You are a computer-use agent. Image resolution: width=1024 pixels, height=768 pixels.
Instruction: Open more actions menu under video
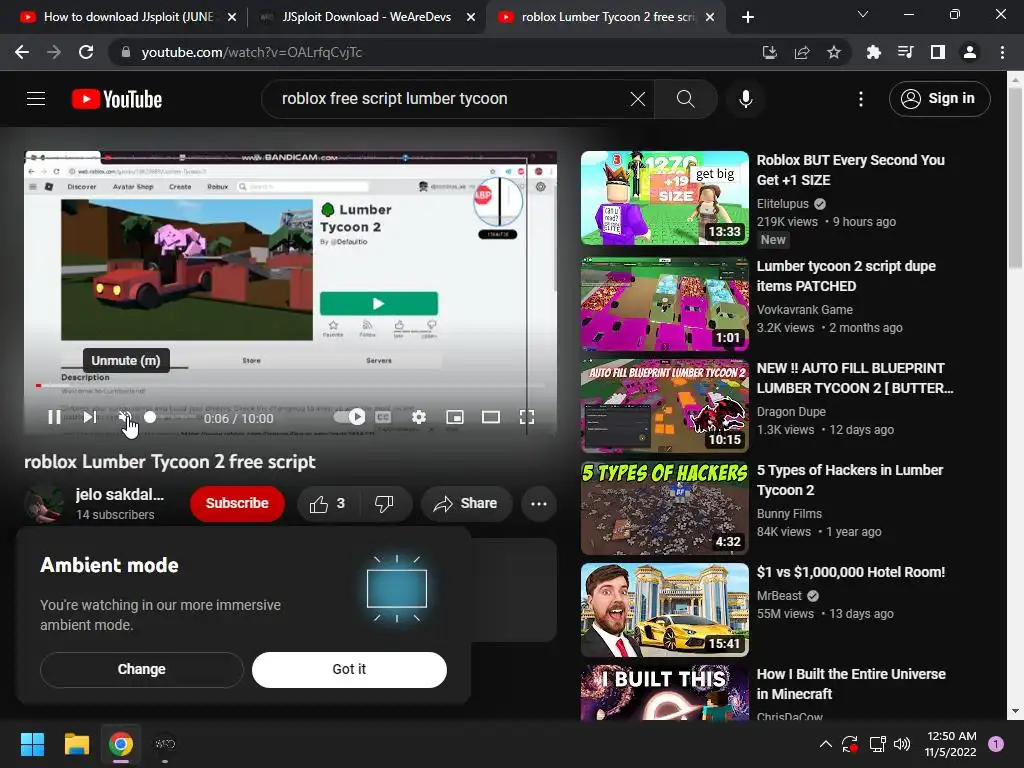coord(539,504)
